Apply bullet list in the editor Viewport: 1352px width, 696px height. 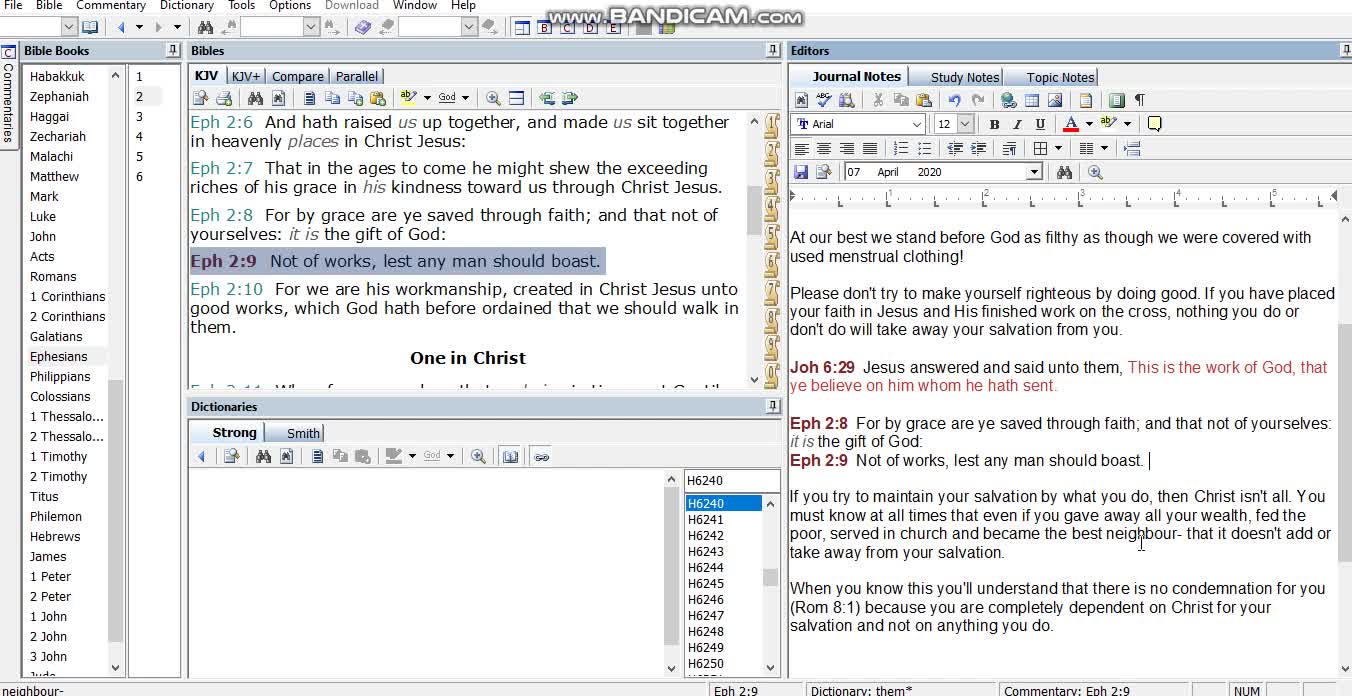(x=924, y=148)
